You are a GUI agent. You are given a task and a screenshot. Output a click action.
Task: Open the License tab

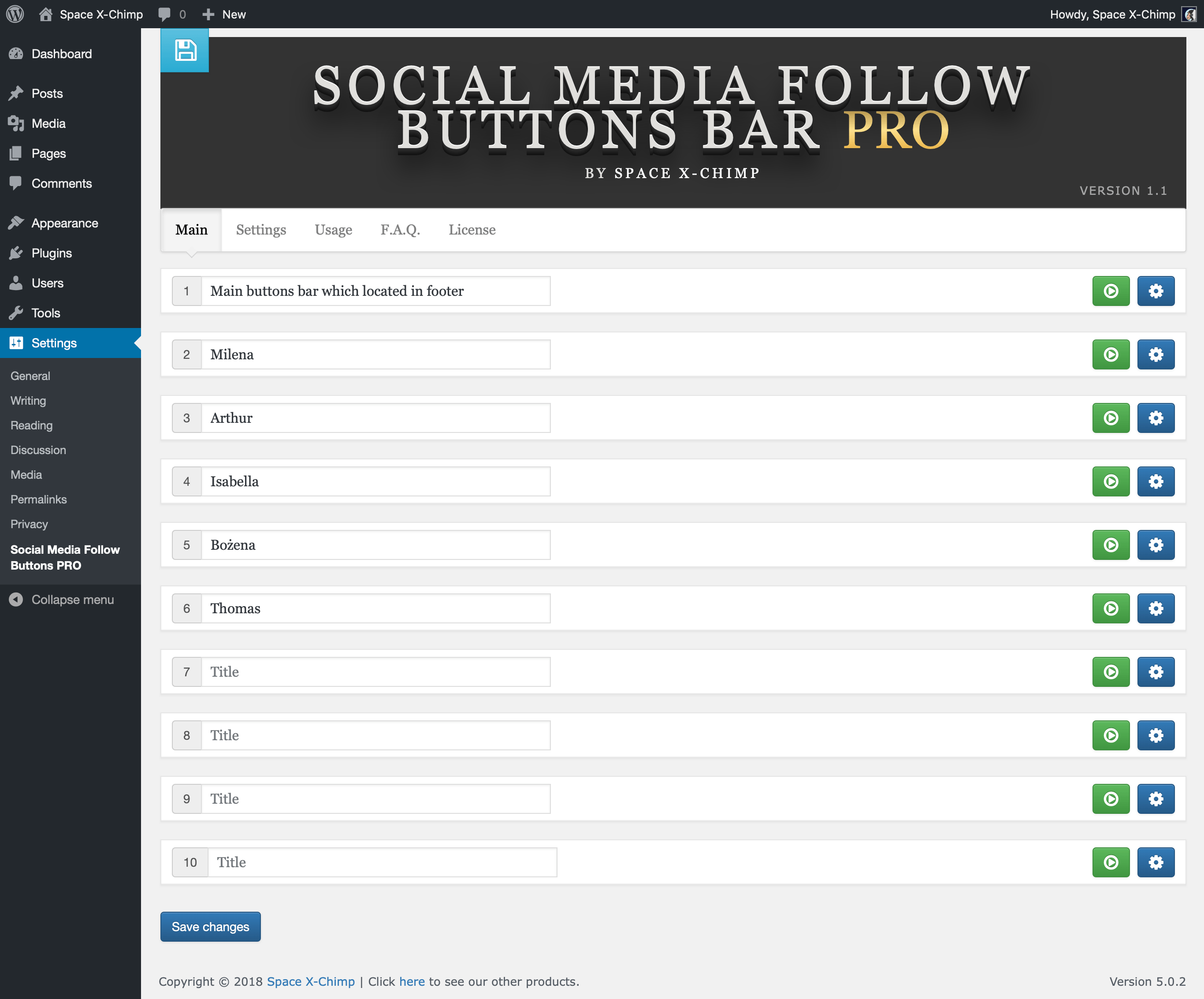click(471, 229)
